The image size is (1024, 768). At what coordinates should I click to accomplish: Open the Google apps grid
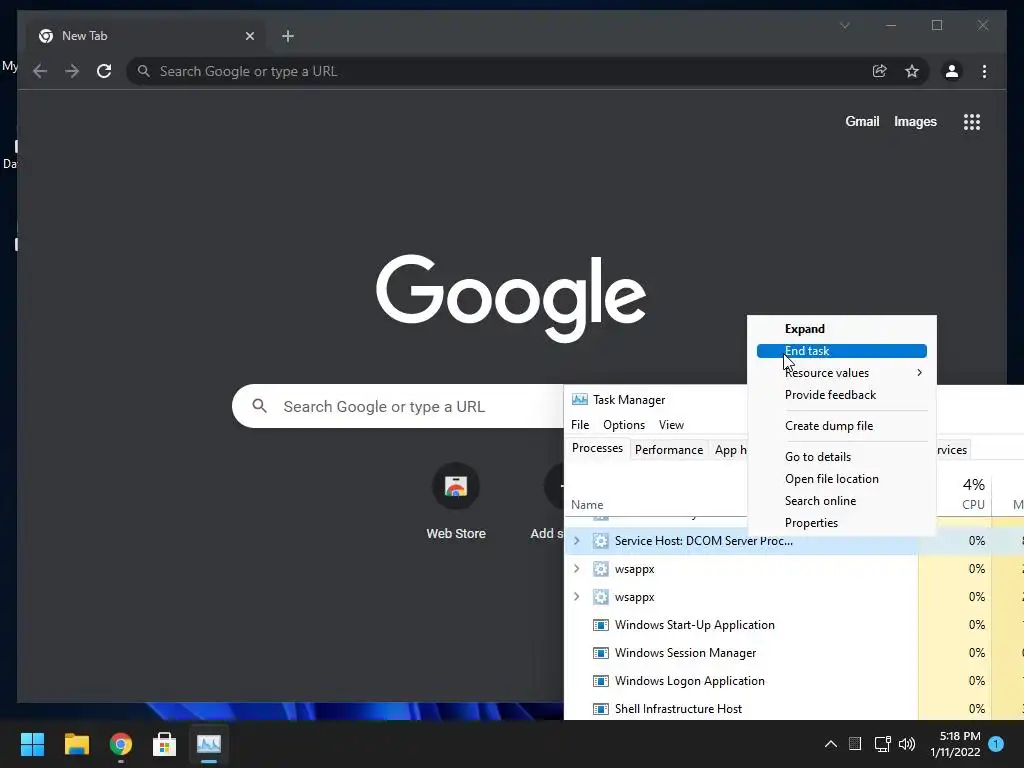click(x=972, y=121)
